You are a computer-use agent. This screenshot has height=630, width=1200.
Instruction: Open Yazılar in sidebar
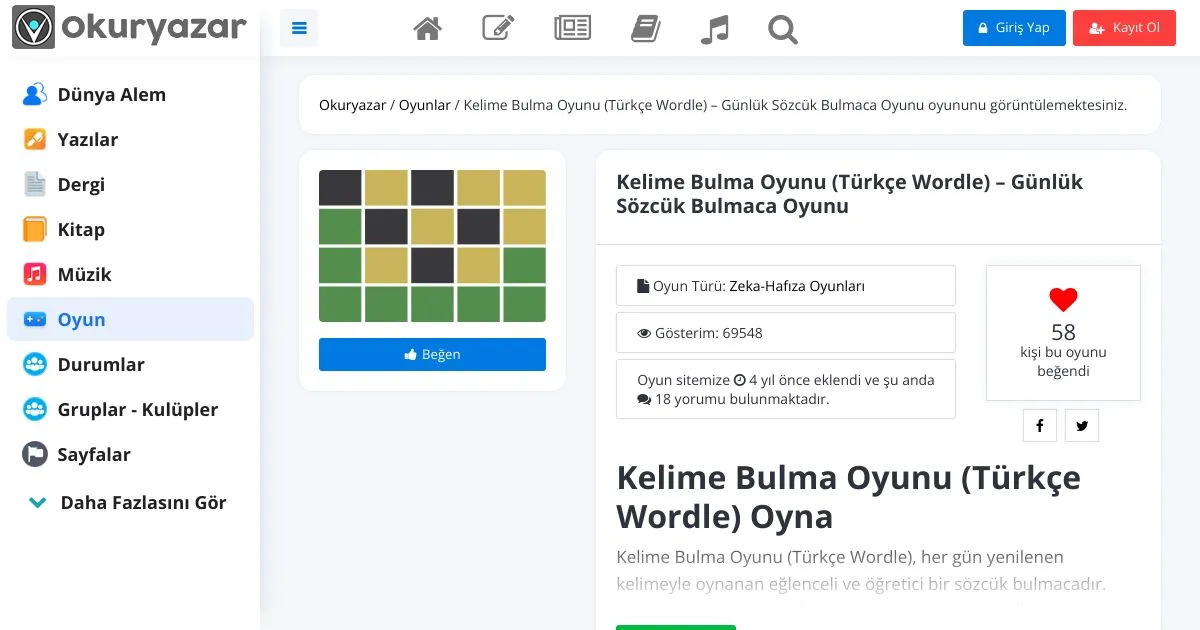tap(130, 140)
